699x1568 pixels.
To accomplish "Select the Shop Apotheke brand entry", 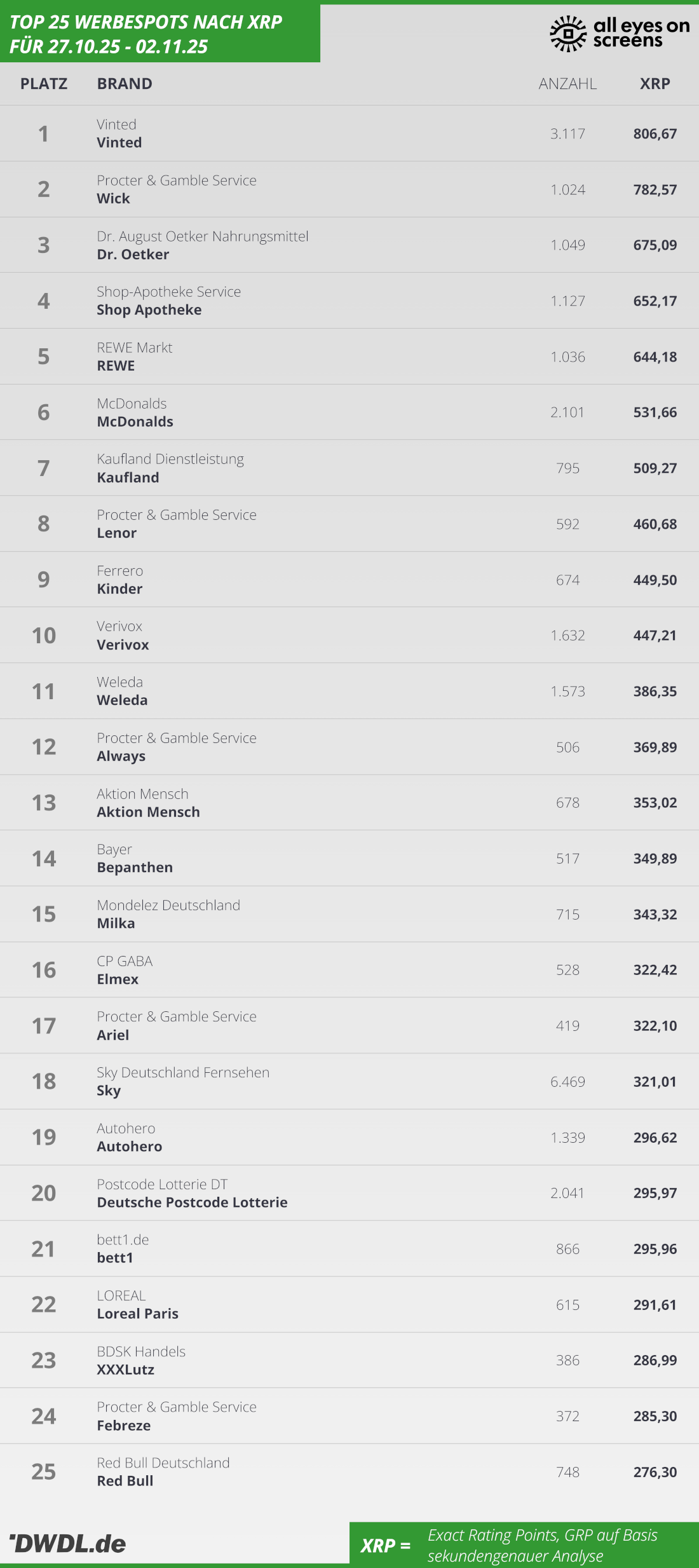I will click(149, 310).
